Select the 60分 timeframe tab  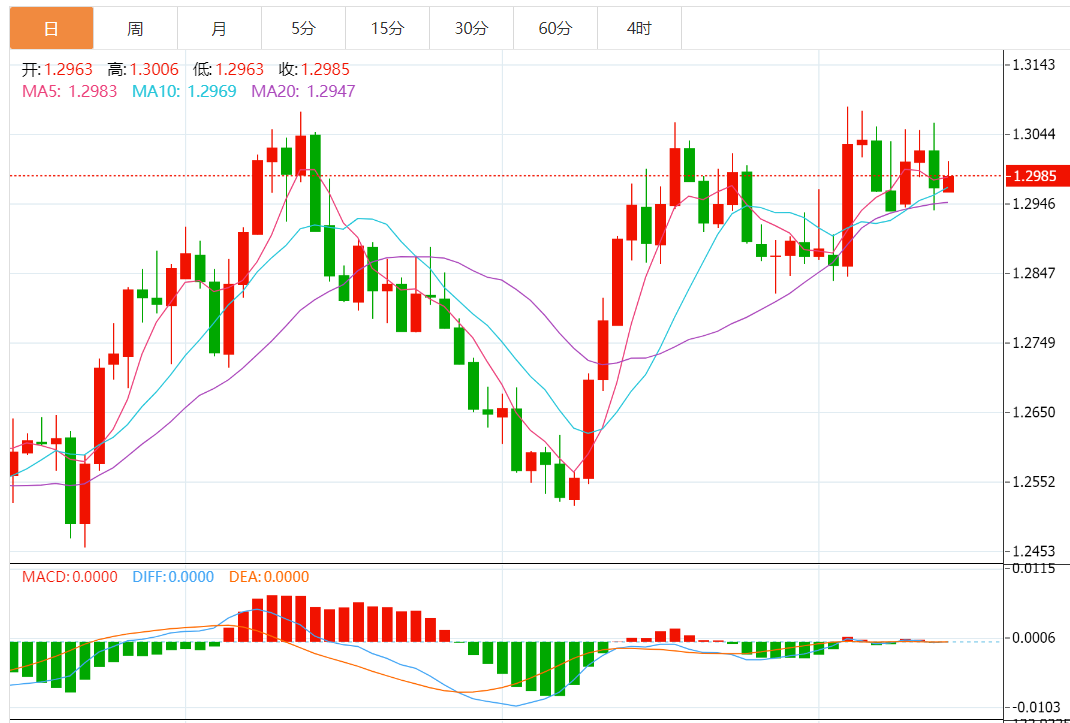coord(555,29)
